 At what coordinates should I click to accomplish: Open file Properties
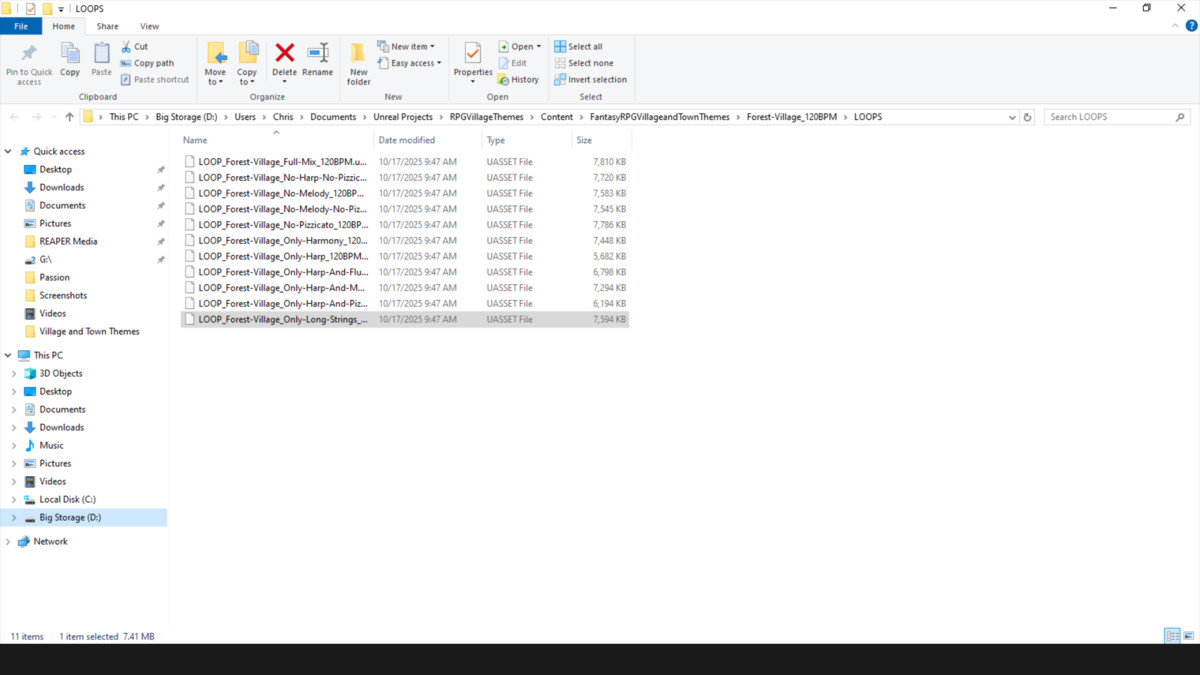pyautogui.click(x=472, y=62)
